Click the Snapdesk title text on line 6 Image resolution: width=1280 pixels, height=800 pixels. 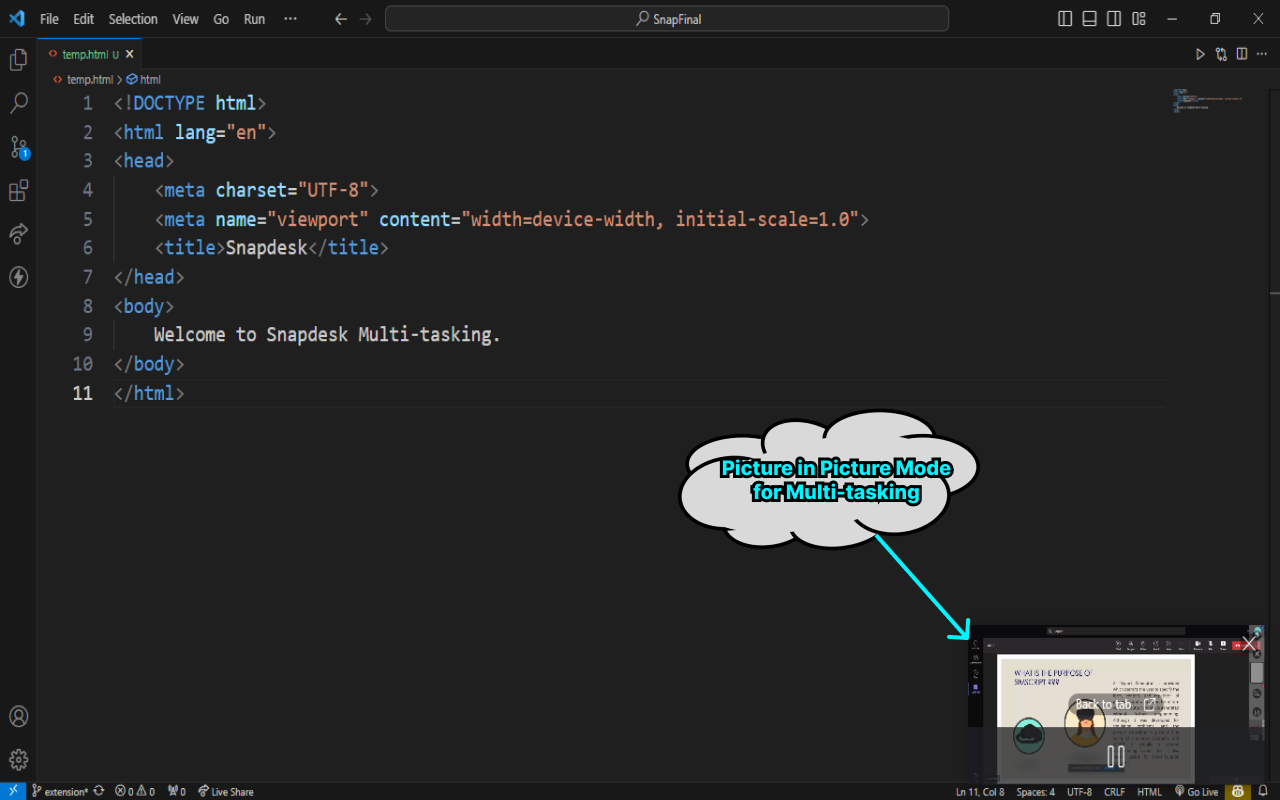pos(266,248)
